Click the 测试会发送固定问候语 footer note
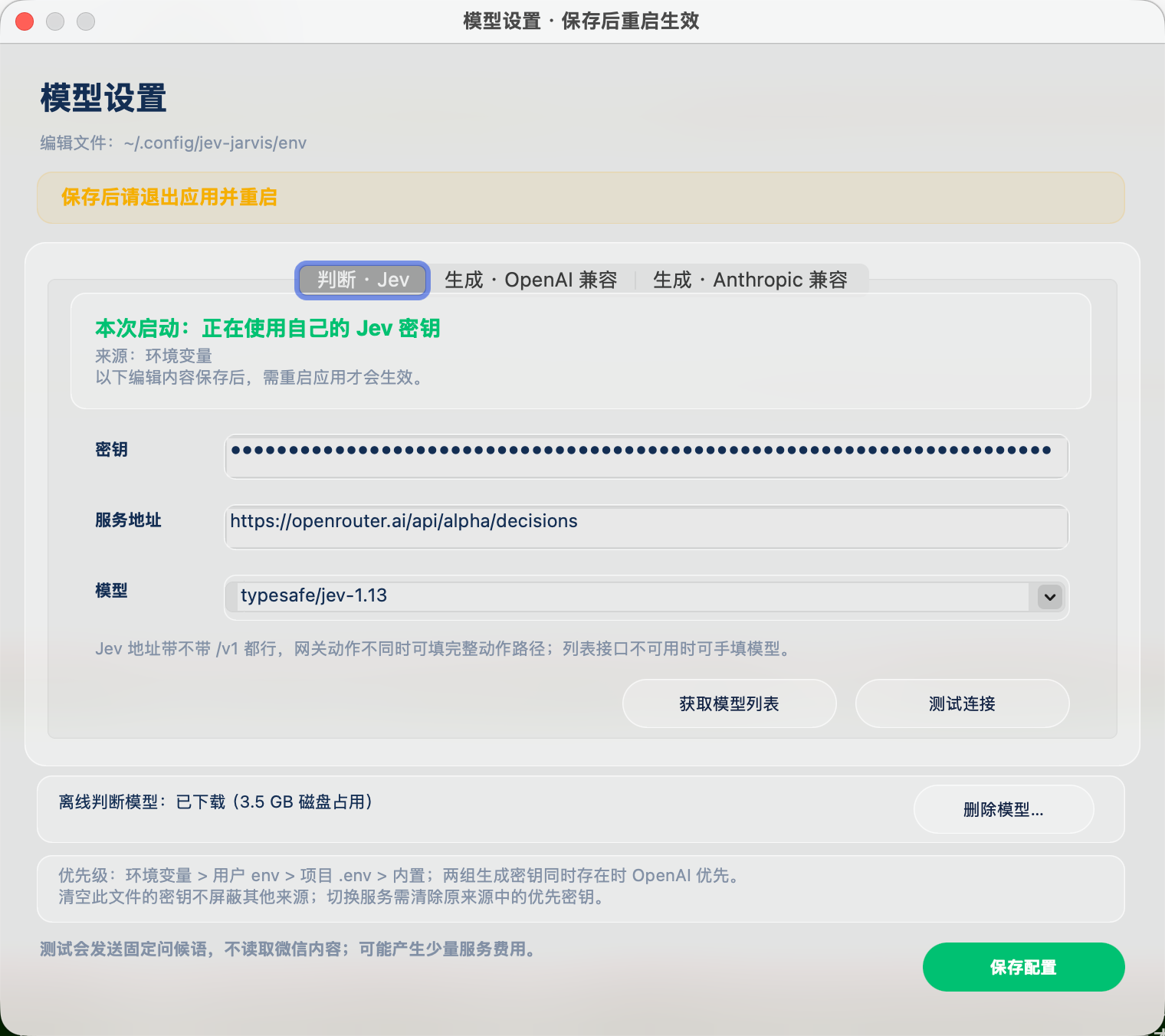Viewport: 1165px width, 1036px height. (290, 949)
